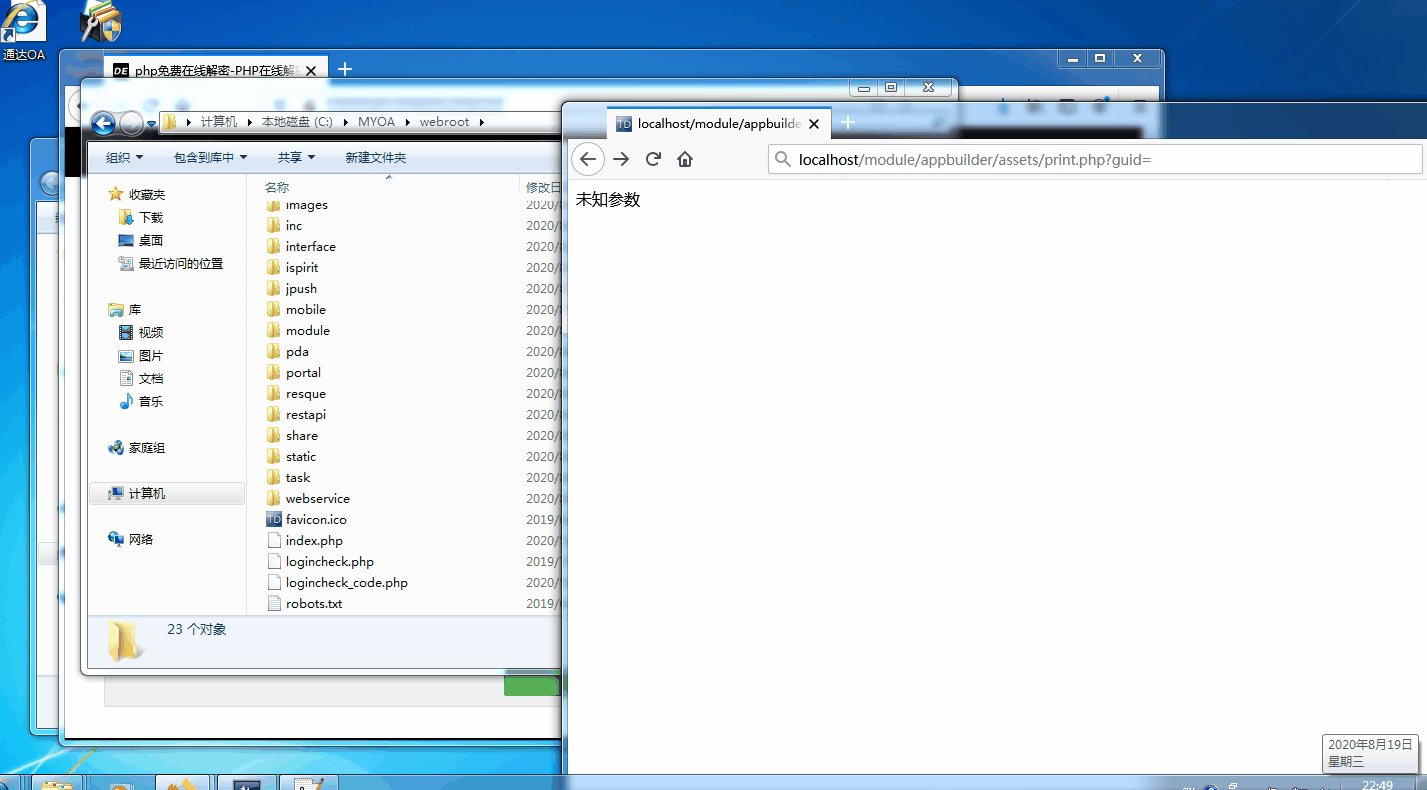
Task: Close the localhost appbuilder browser tab
Action: 814,124
